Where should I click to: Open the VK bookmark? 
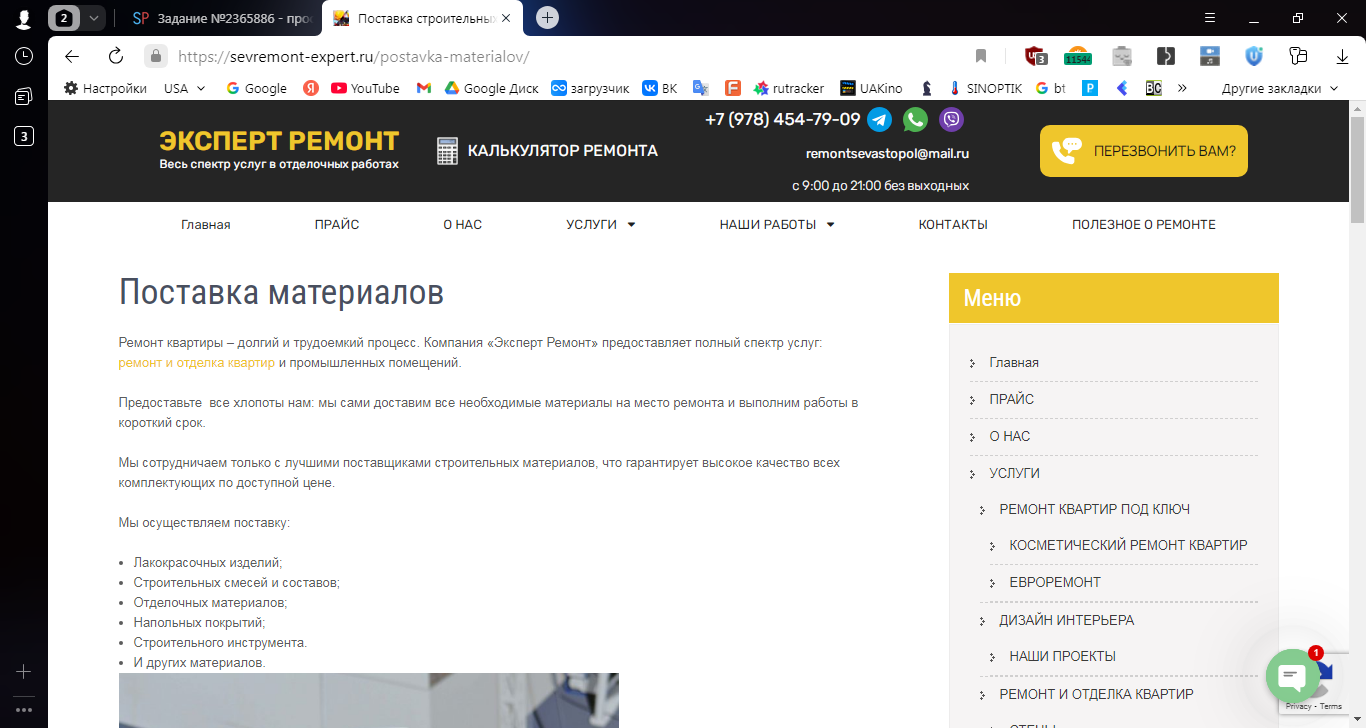(x=660, y=88)
